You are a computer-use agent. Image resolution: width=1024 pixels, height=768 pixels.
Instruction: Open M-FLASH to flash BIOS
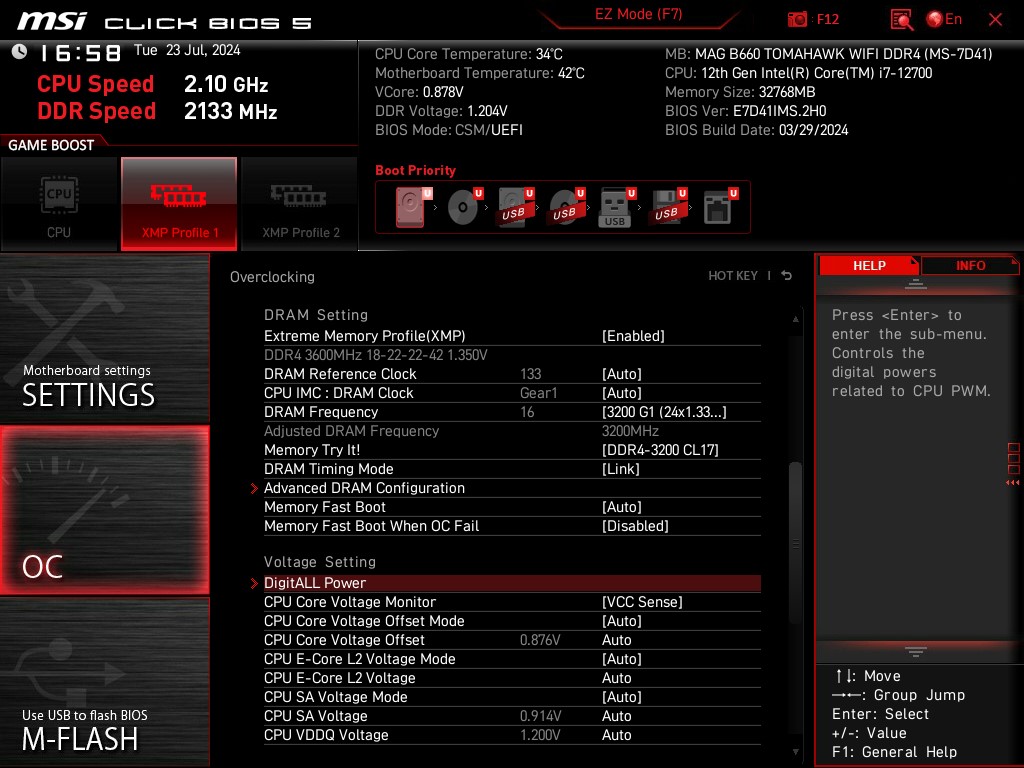[104, 682]
